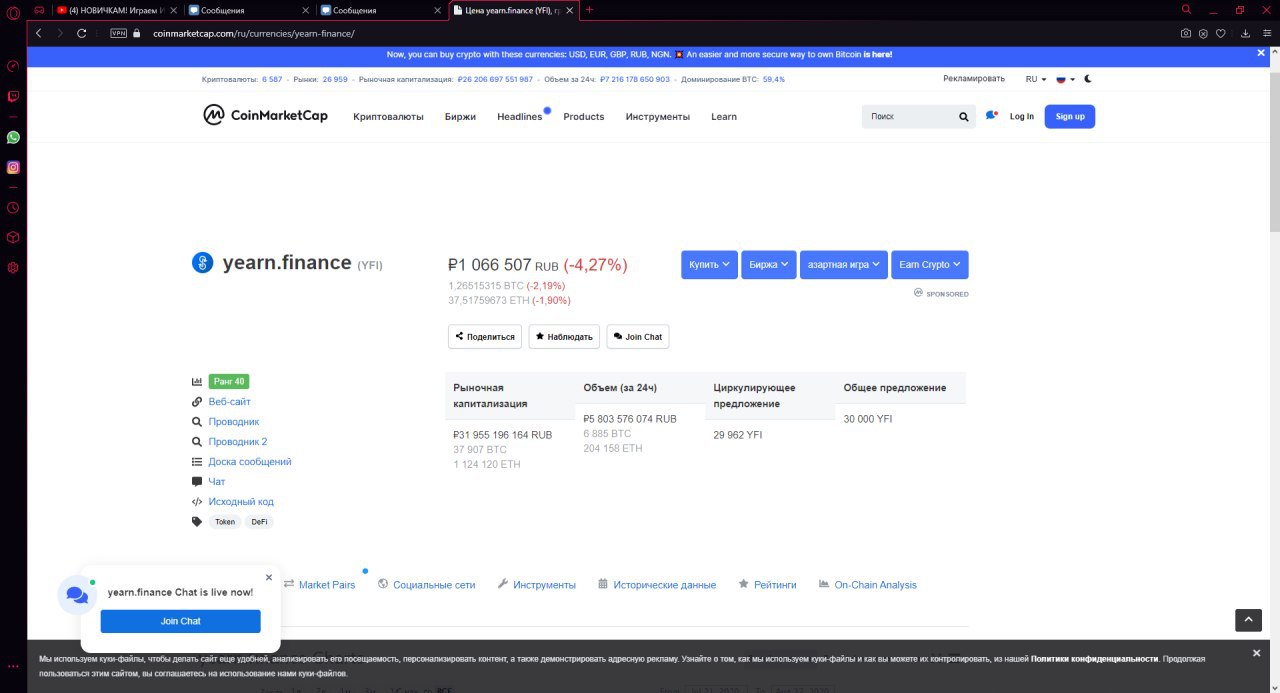Image resolution: width=1280 pixels, height=693 pixels.
Task: Click the DeFi tag
Action: tap(259, 522)
